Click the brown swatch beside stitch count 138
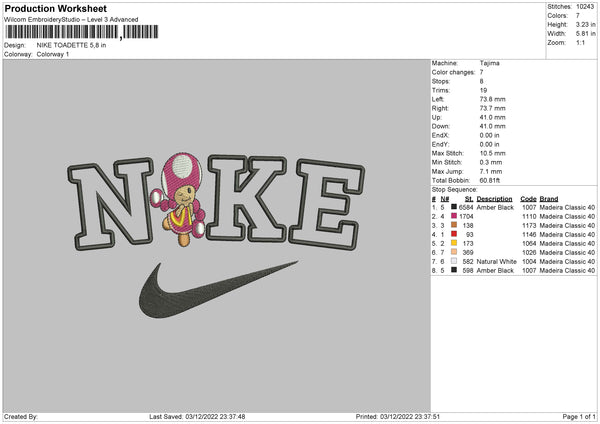The image size is (600, 424). tap(454, 225)
